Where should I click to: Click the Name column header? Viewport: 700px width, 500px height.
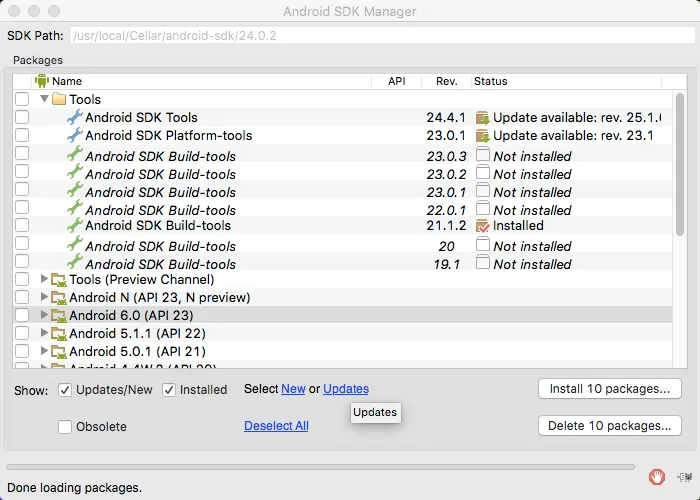[202, 81]
